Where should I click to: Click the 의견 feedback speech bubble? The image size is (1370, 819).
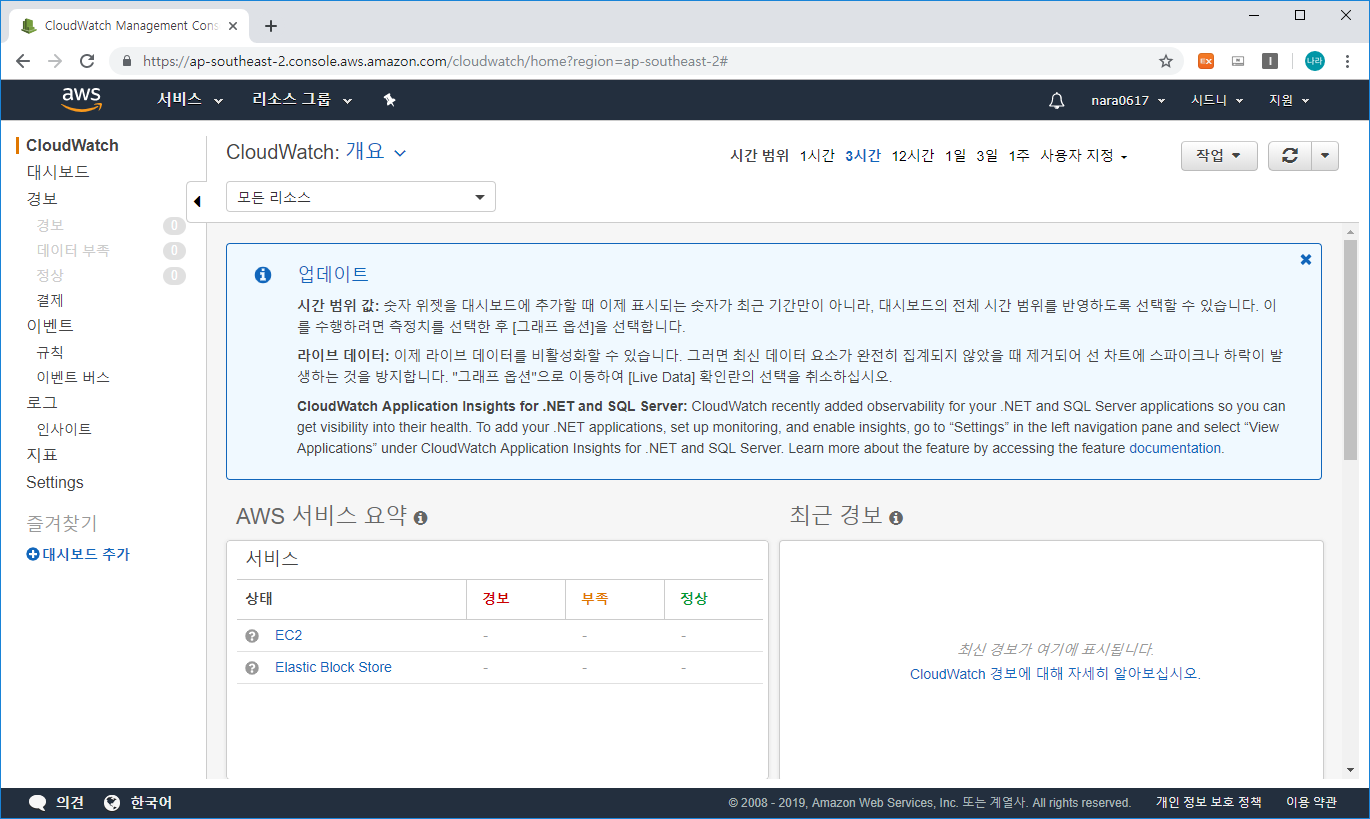click(38, 802)
